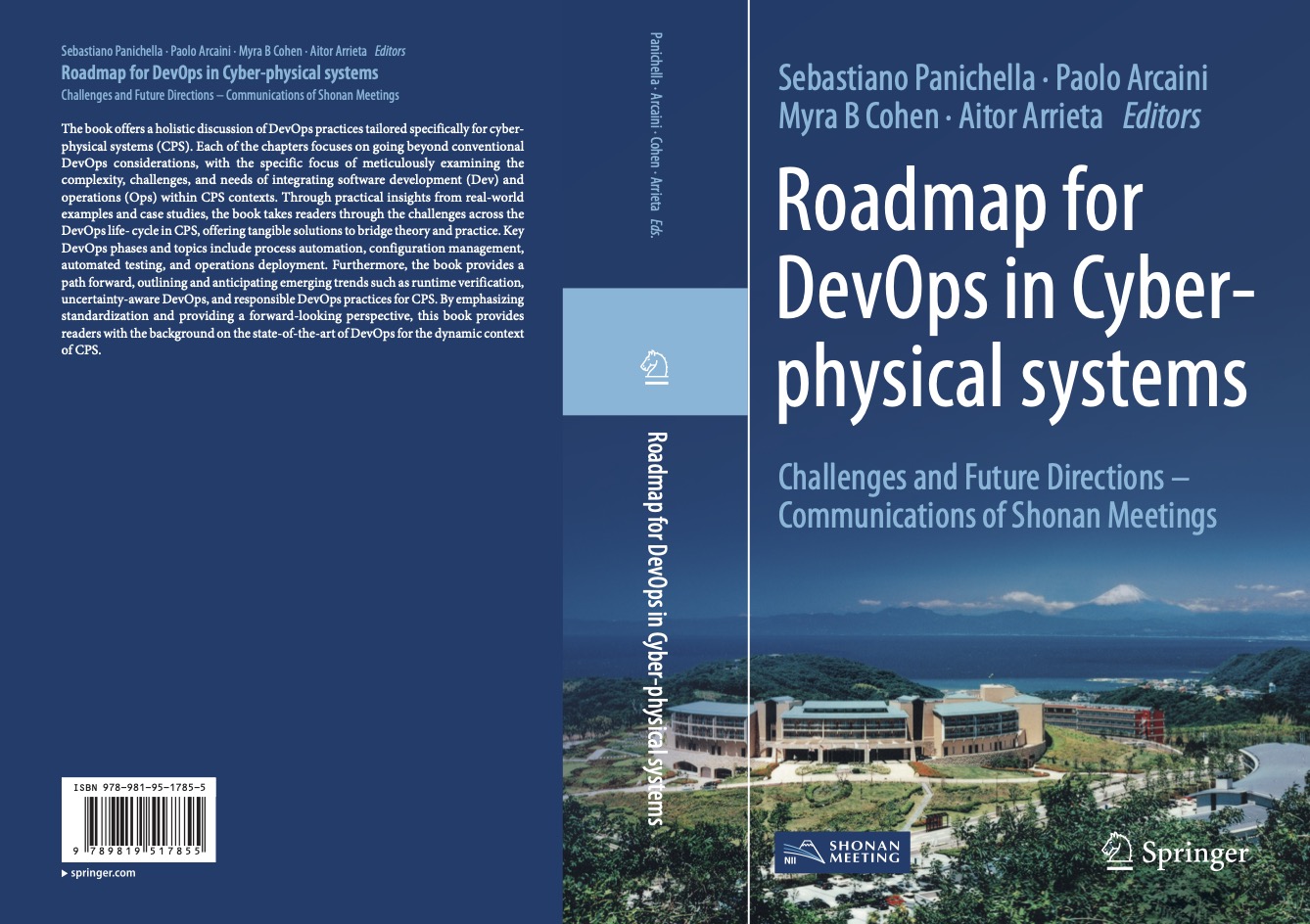
Task: Click the vertical editor names on spine
Action: pyautogui.click(x=655, y=137)
